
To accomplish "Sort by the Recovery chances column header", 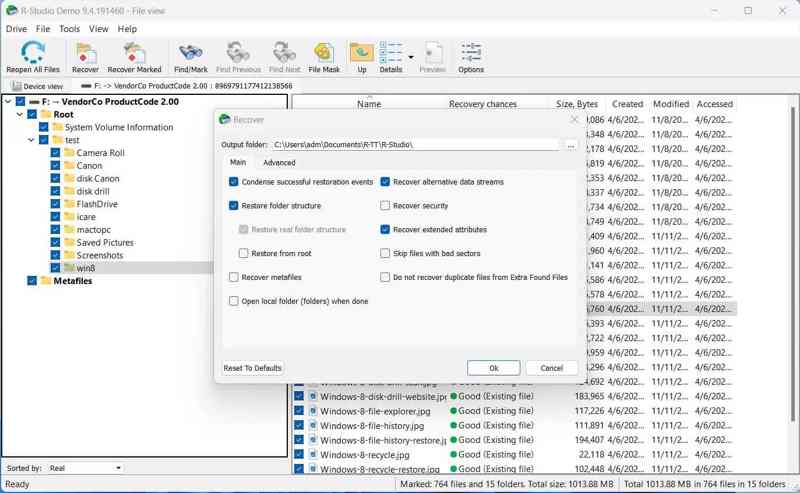I will (x=483, y=104).
